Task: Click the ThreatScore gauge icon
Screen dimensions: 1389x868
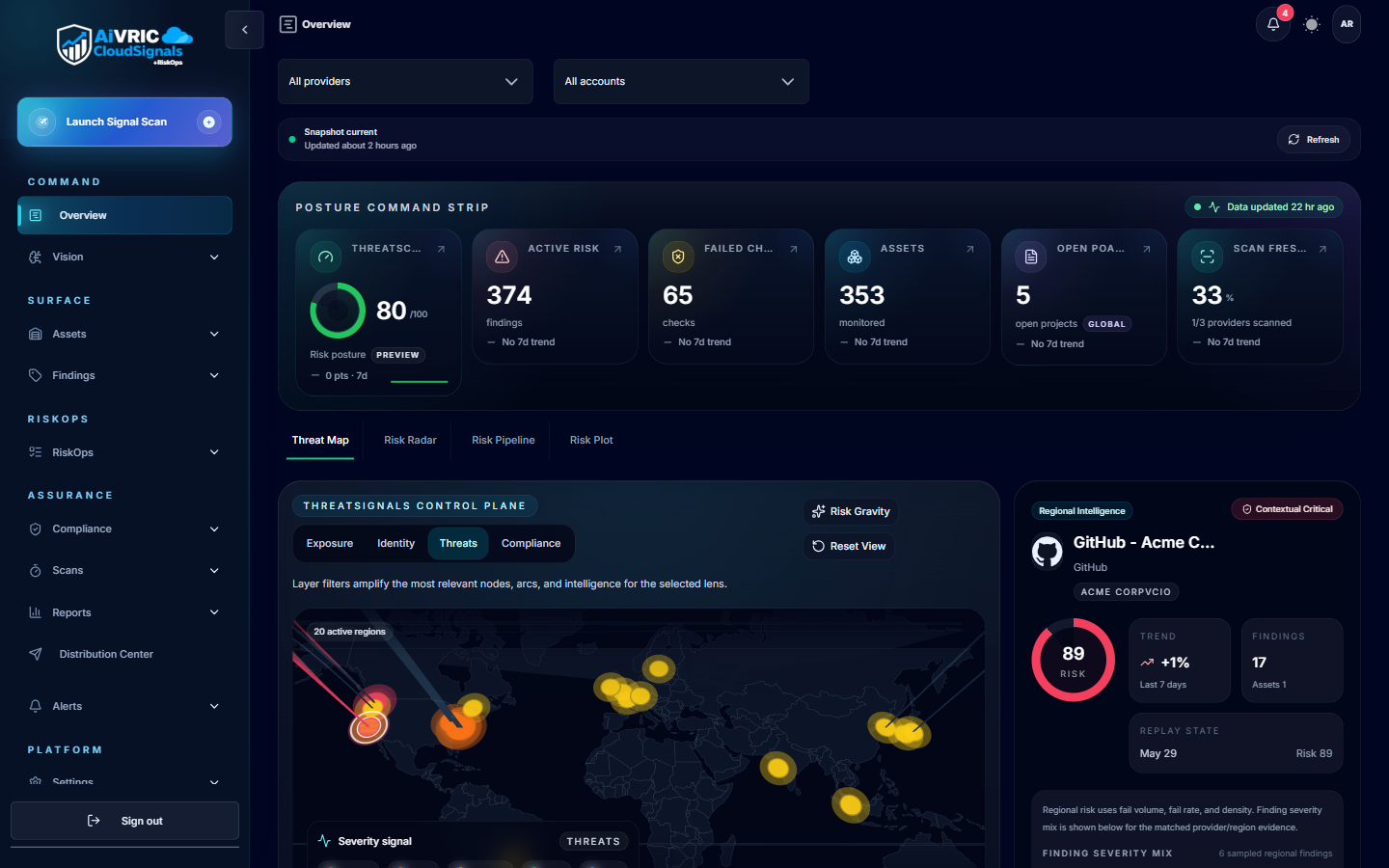Action: coord(325,257)
